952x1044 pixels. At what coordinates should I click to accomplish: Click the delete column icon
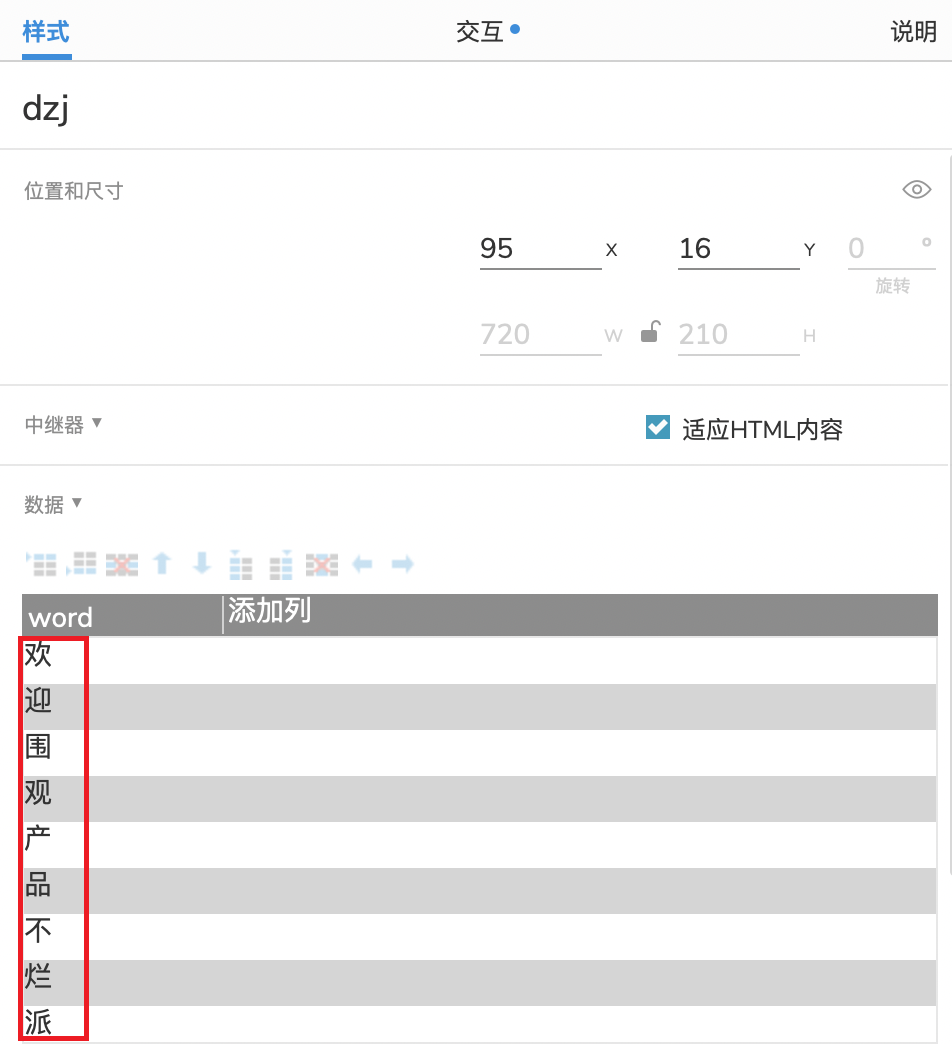click(x=322, y=565)
